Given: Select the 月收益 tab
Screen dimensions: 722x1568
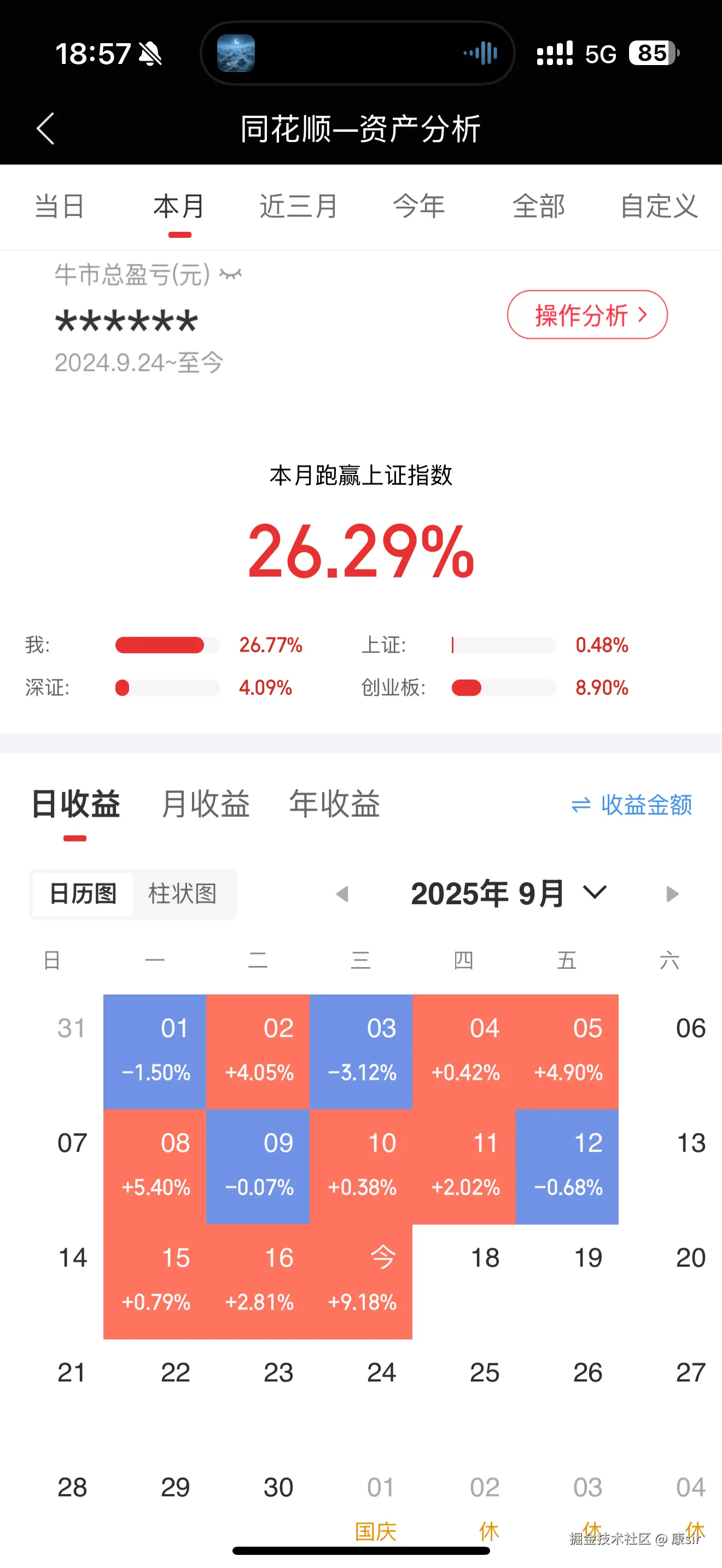Looking at the screenshot, I should 205,804.
